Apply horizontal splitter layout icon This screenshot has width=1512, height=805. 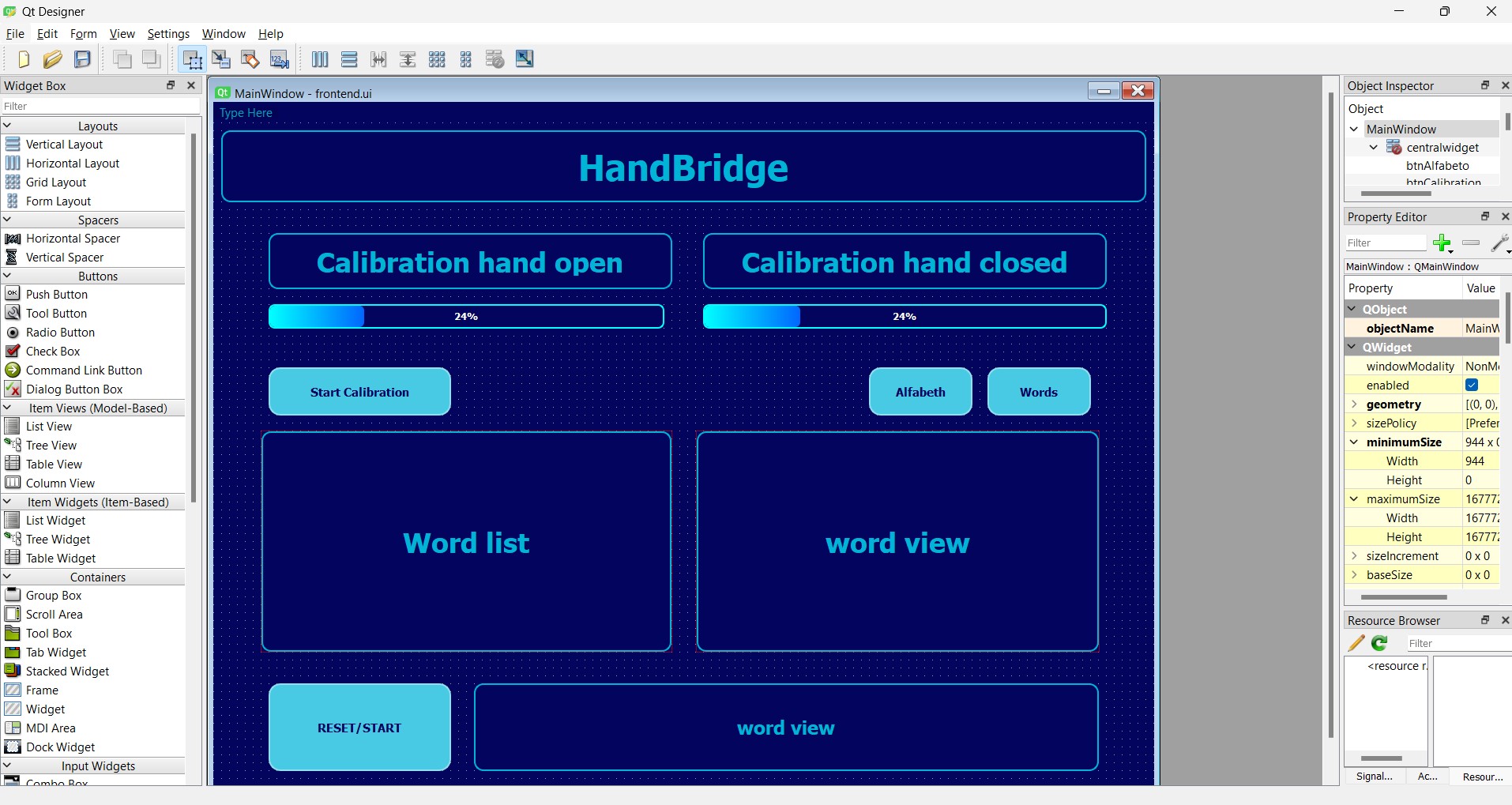[378, 59]
